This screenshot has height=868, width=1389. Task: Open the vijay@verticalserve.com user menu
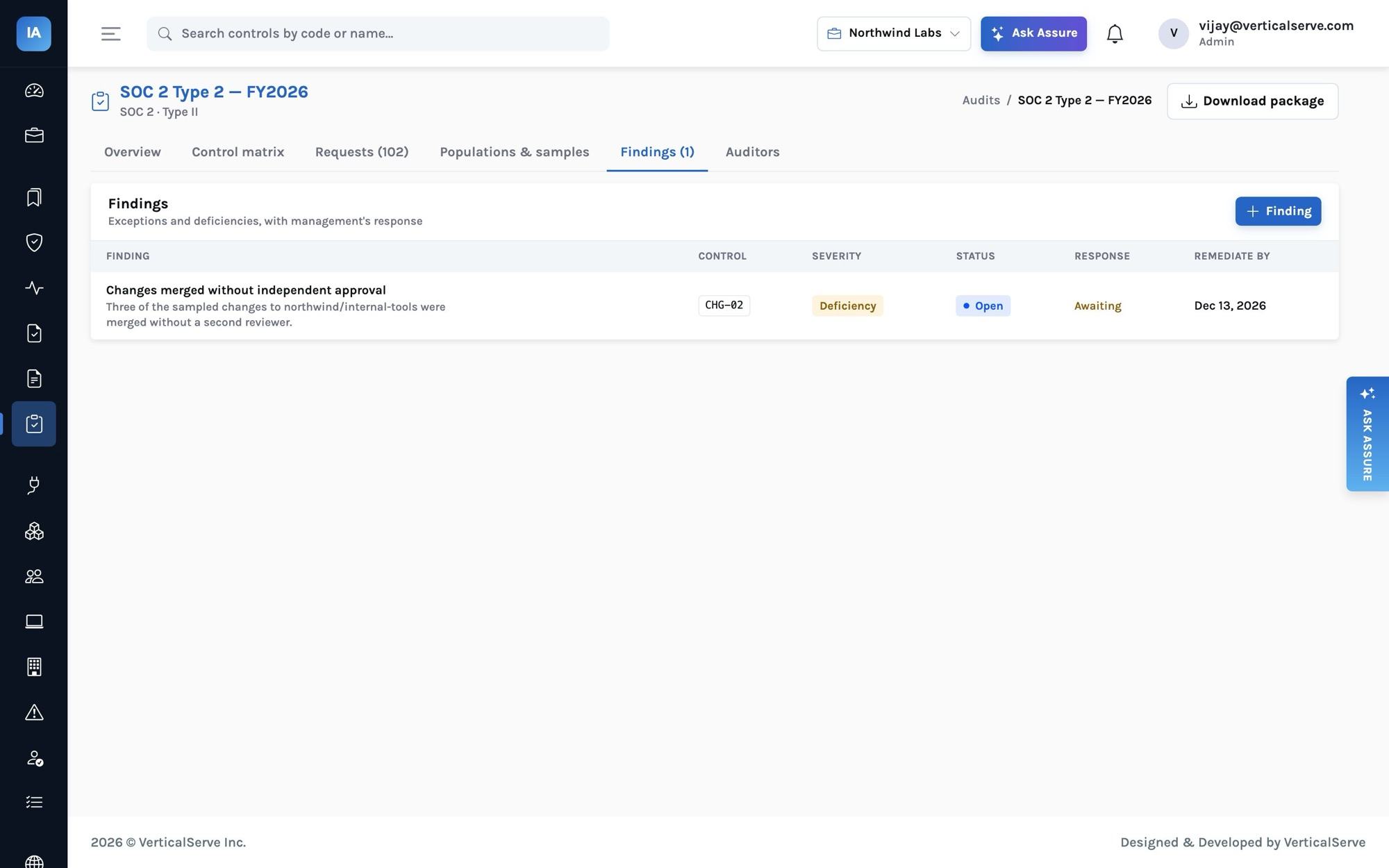pos(1256,33)
